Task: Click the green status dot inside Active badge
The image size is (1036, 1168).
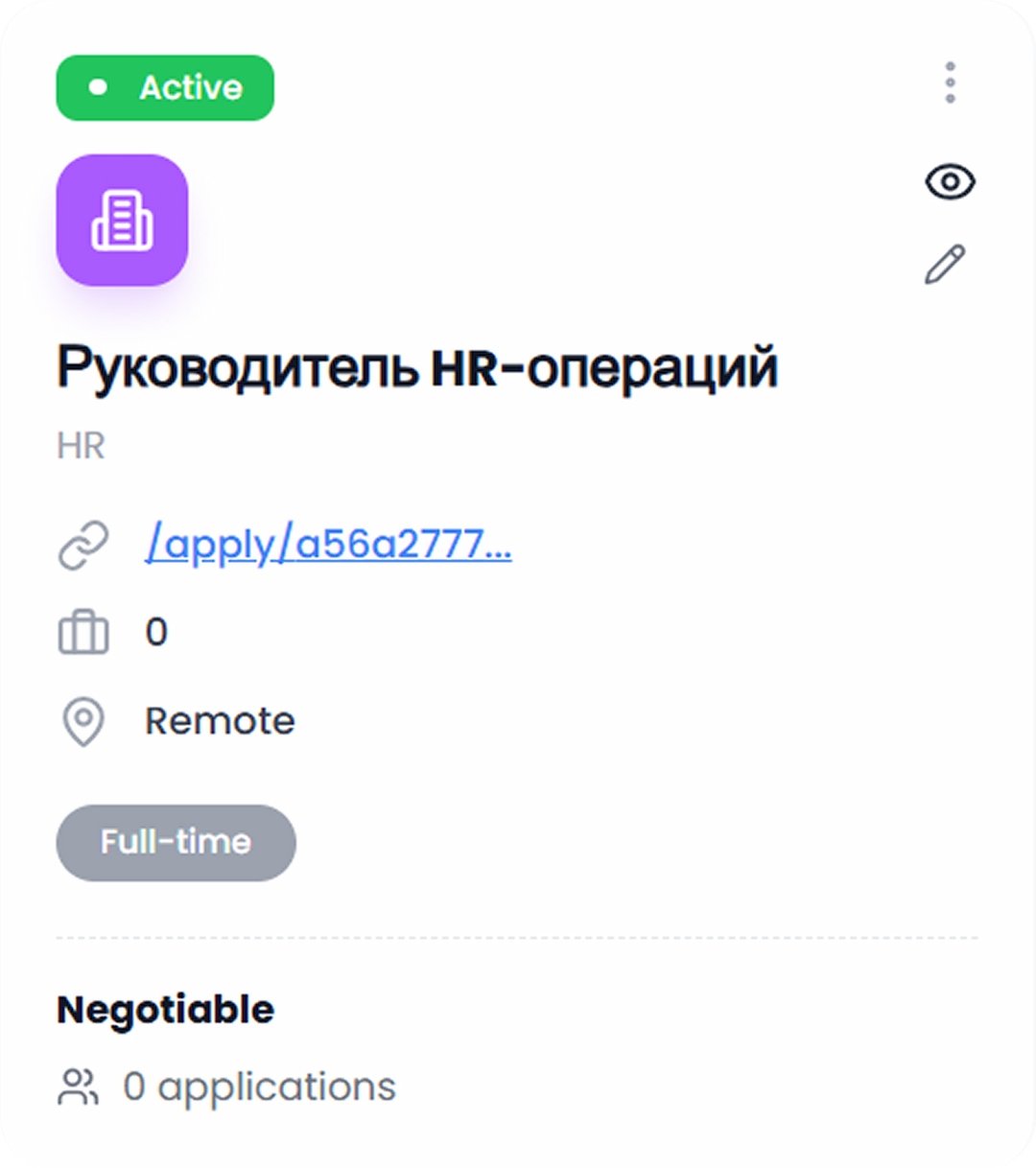Action: point(100,87)
